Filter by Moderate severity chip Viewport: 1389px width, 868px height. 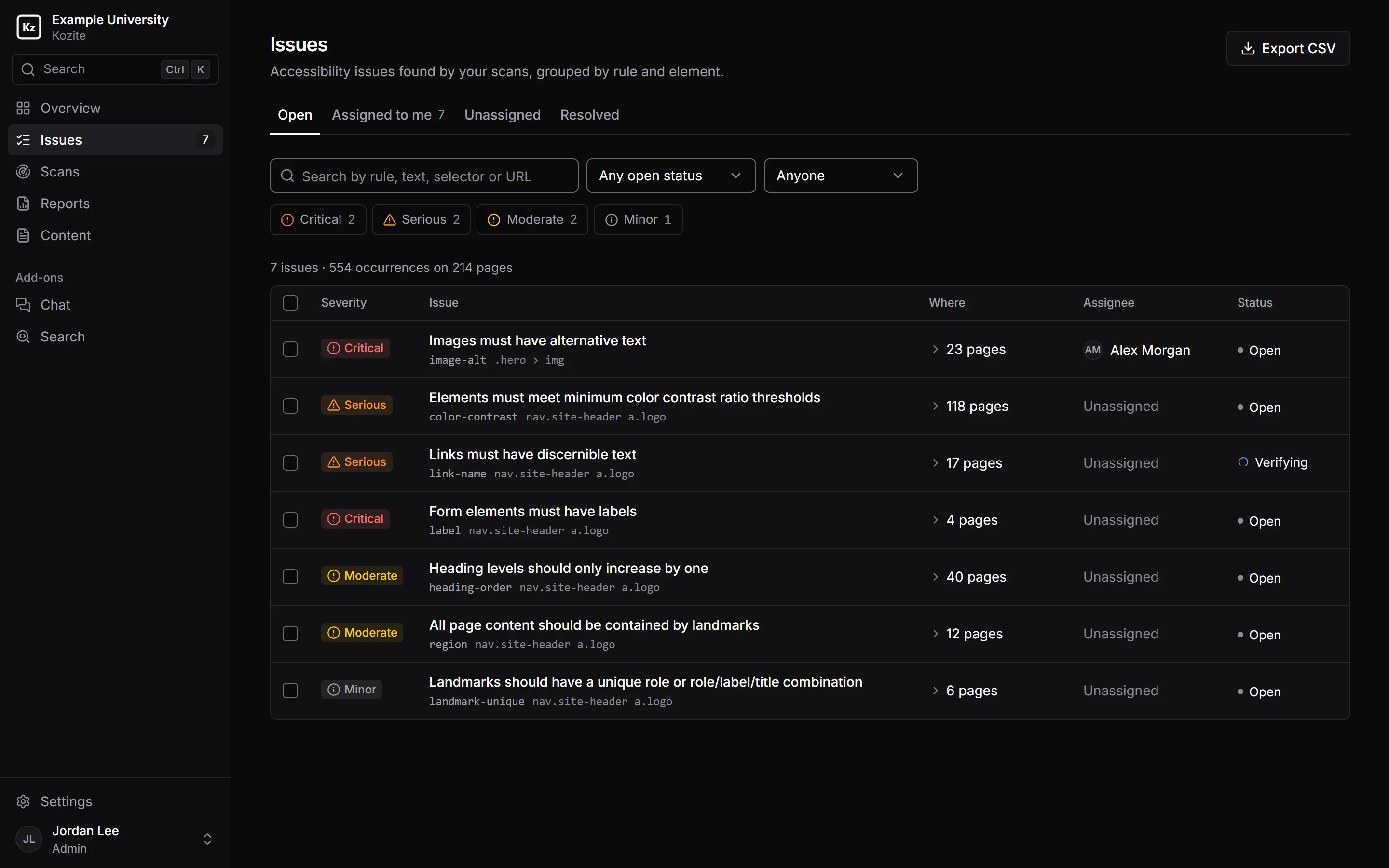point(532,220)
